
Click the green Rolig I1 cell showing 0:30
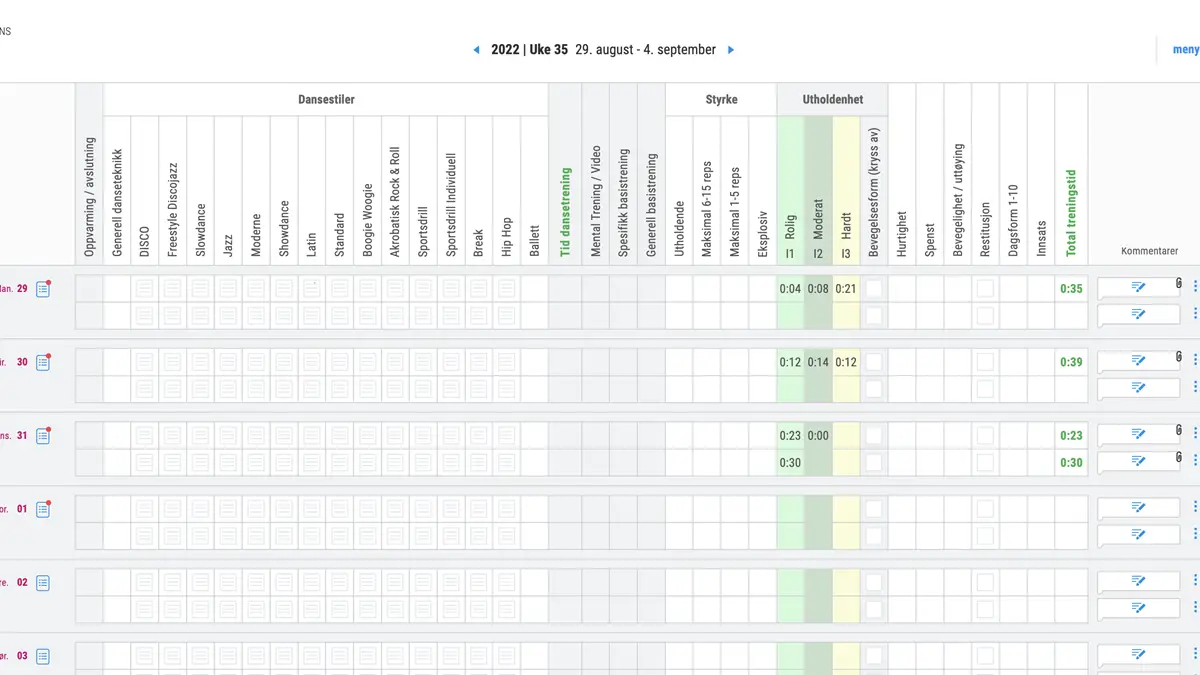click(x=790, y=463)
